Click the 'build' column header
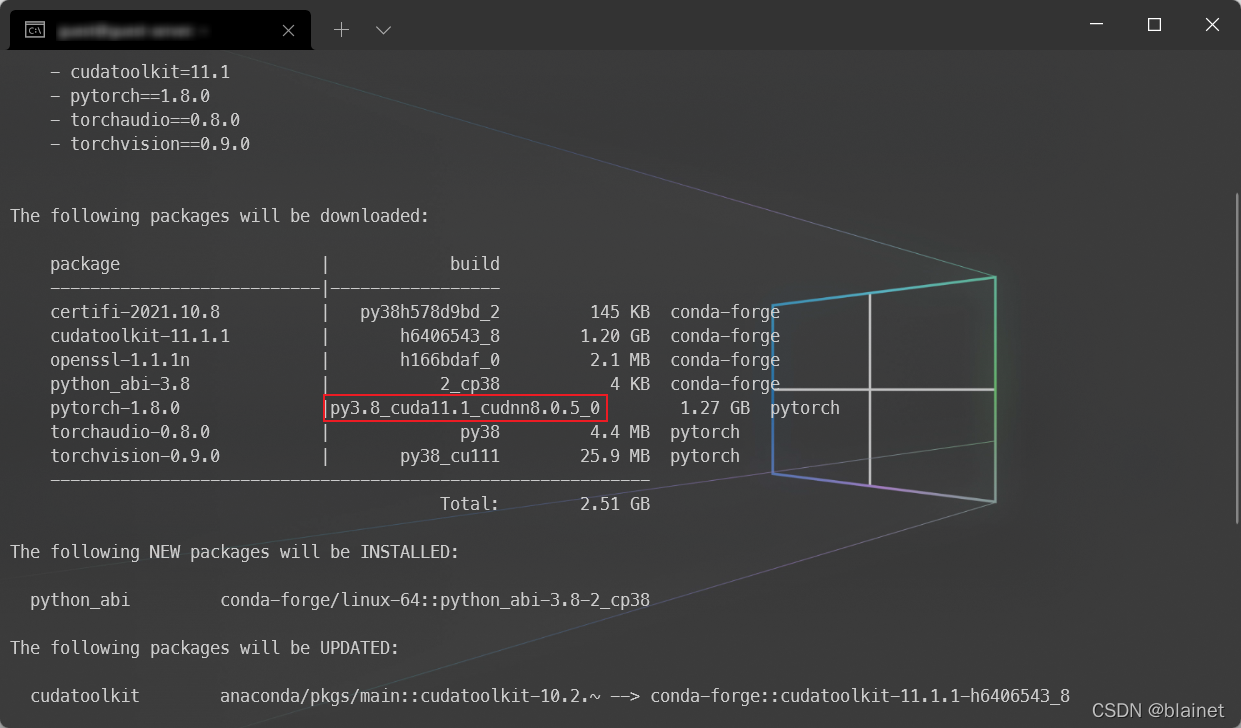The width and height of the screenshot is (1241, 728). tap(475, 264)
